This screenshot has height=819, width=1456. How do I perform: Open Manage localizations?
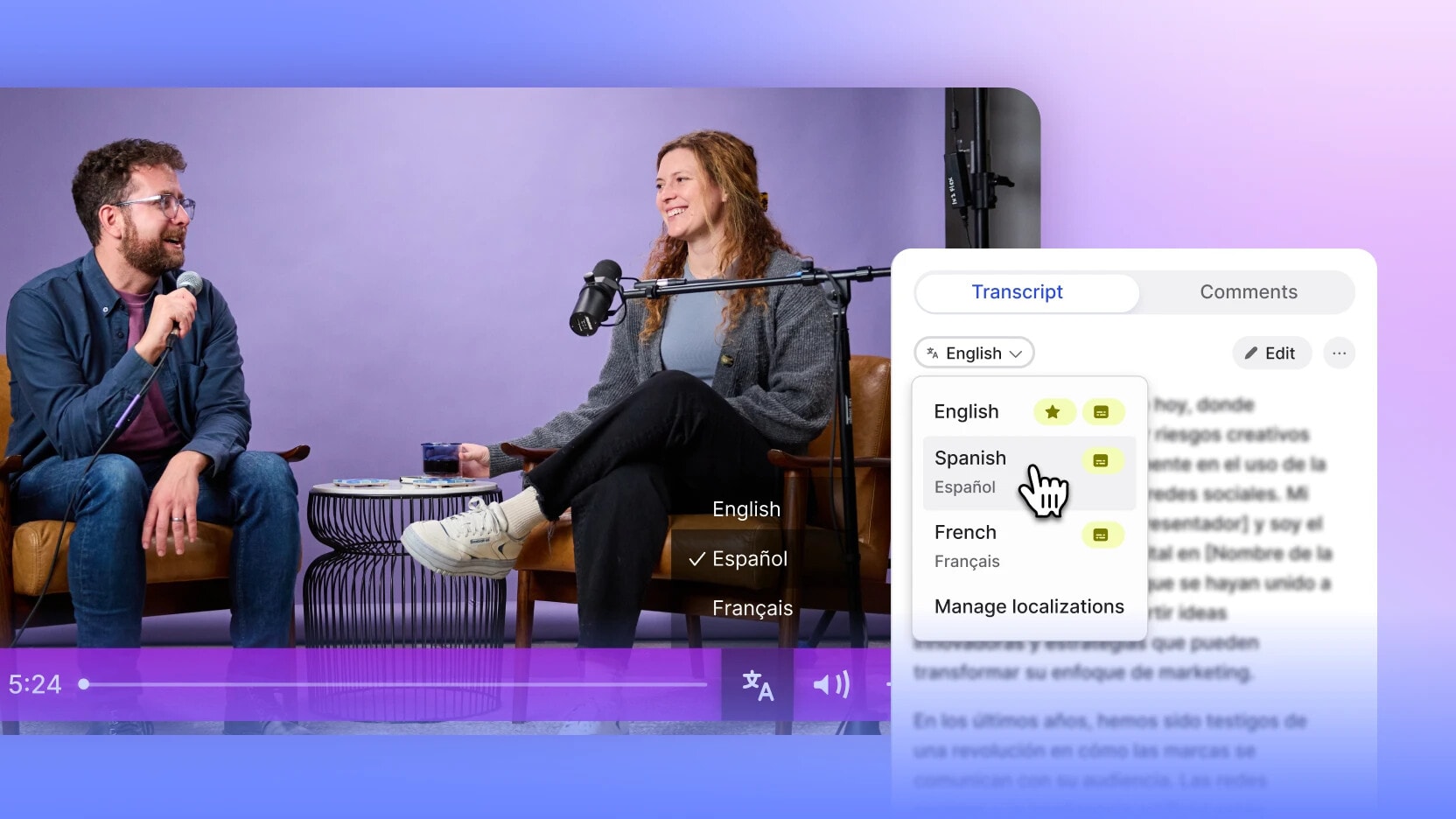[x=1029, y=606]
